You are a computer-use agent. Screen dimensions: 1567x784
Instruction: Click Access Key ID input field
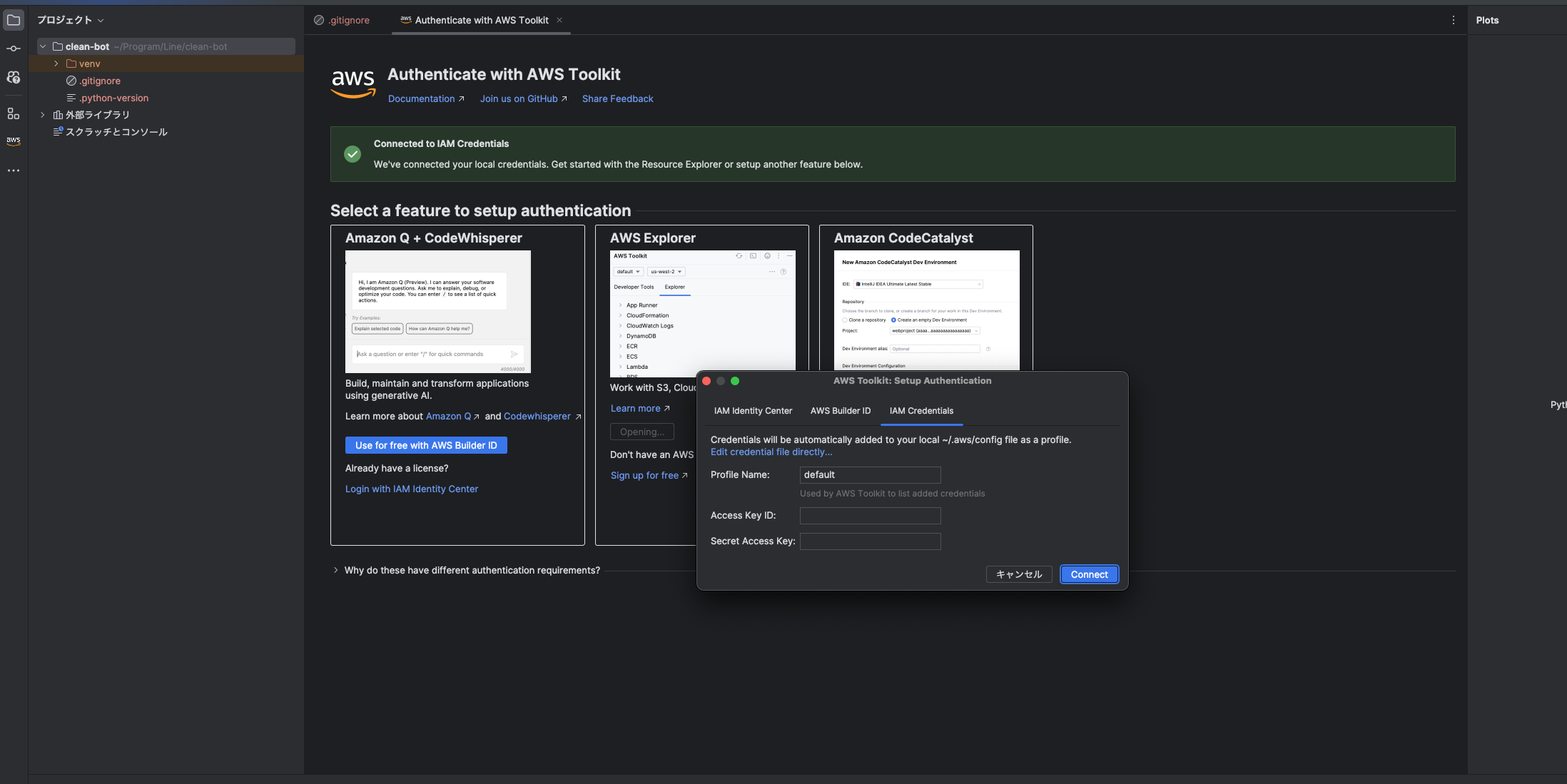869,514
